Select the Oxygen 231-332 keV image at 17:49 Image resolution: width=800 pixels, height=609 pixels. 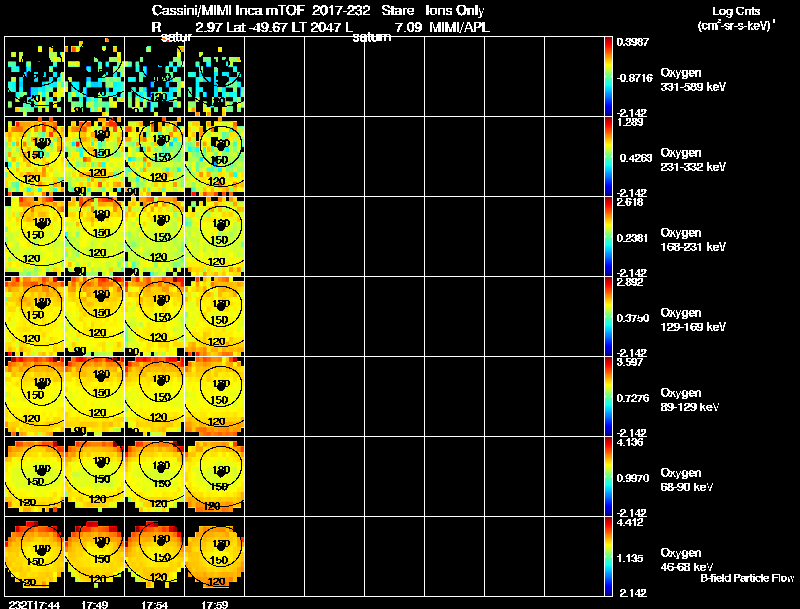(94, 157)
